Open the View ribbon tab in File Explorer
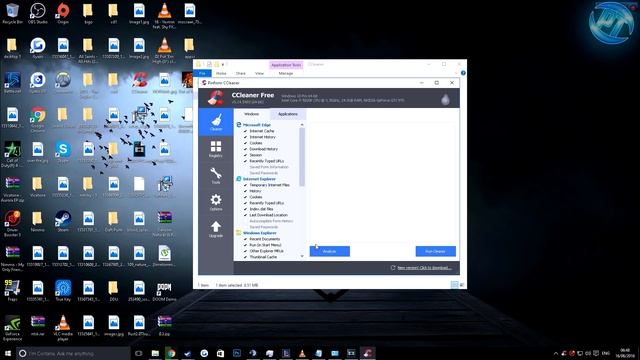 click(x=259, y=73)
